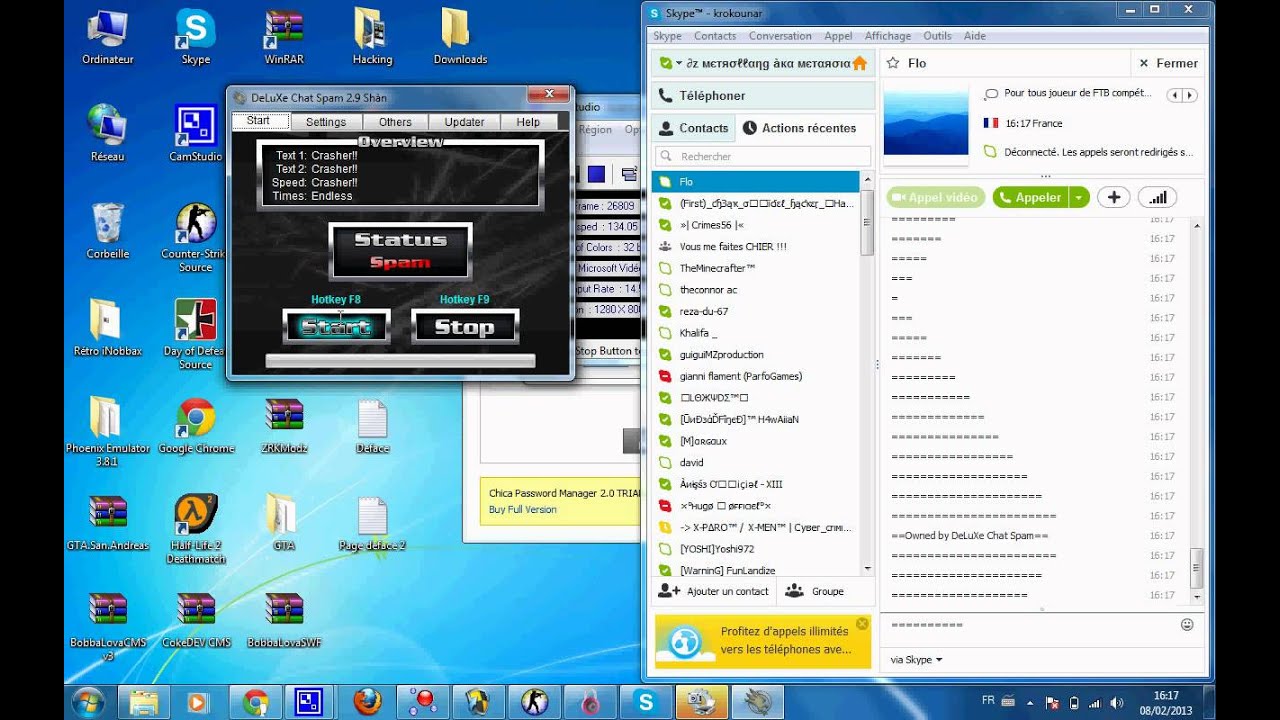Switch to the Others tab in DeLuXe

(x=395, y=122)
